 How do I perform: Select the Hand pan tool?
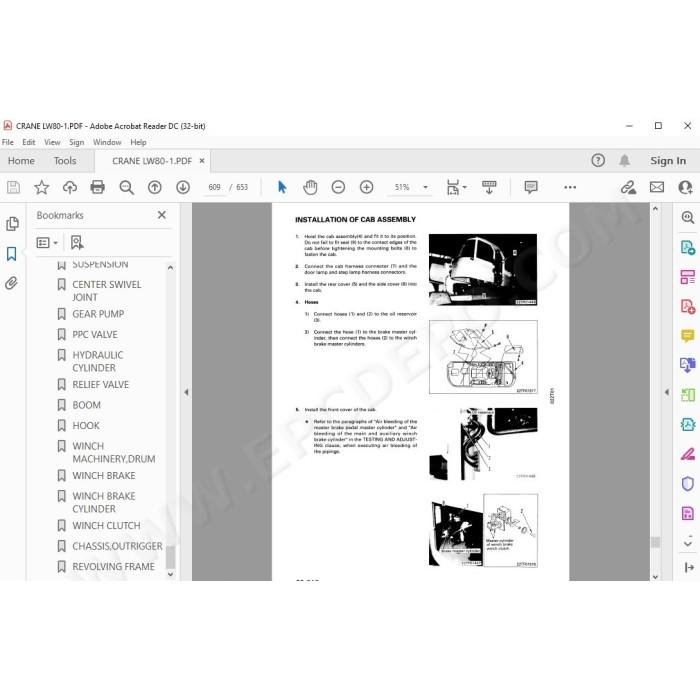310,187
